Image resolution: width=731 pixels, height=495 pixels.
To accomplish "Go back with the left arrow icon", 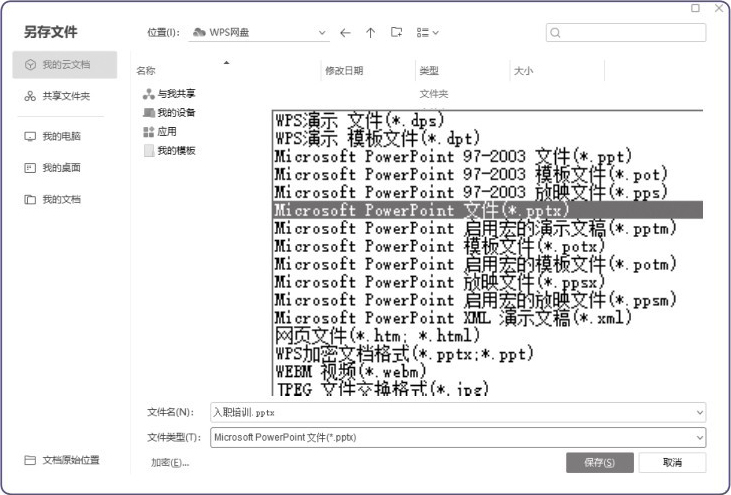I will click(345, 33).
